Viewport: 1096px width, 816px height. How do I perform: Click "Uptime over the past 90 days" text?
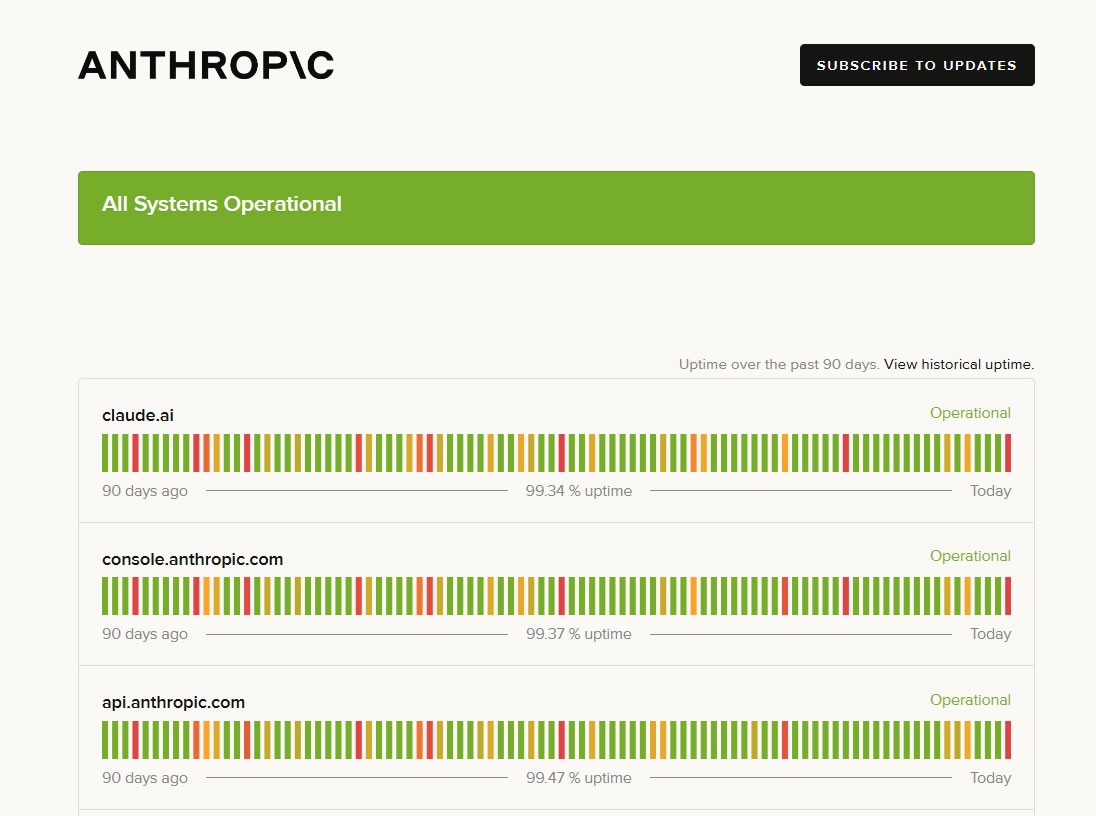(x=779, y=364)
